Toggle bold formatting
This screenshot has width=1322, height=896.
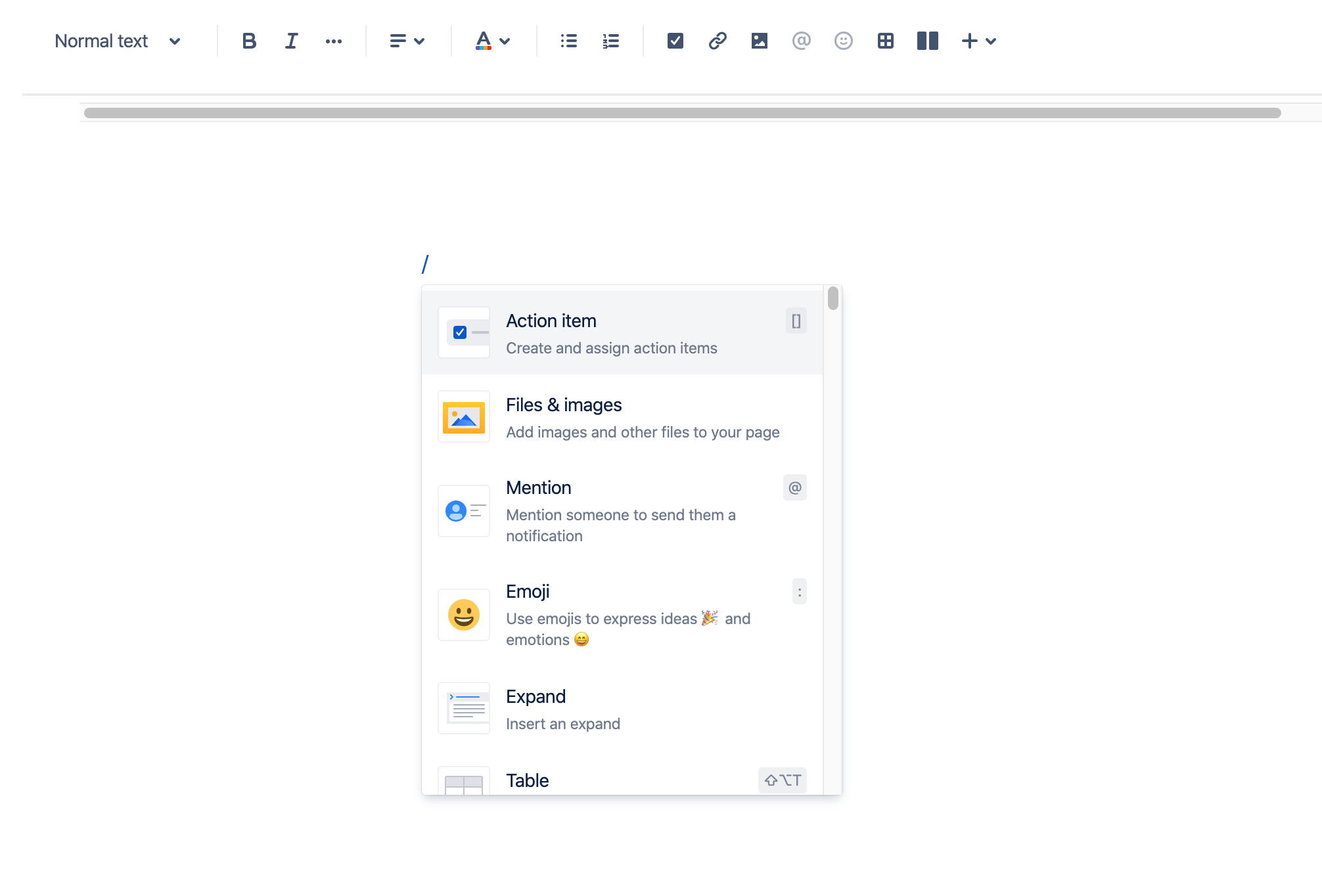click(x=249, y=41)
